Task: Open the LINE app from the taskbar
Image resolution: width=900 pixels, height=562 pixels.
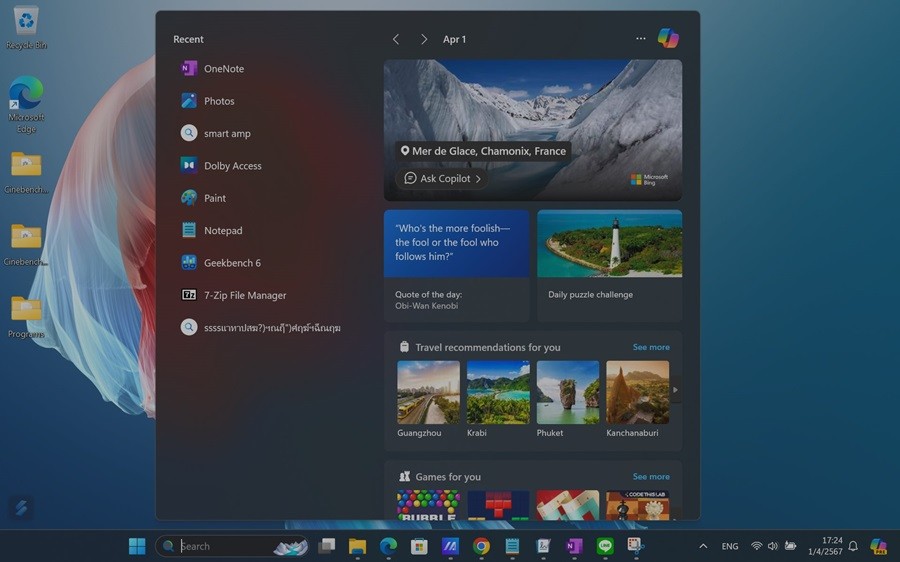Action: (604, 546)
